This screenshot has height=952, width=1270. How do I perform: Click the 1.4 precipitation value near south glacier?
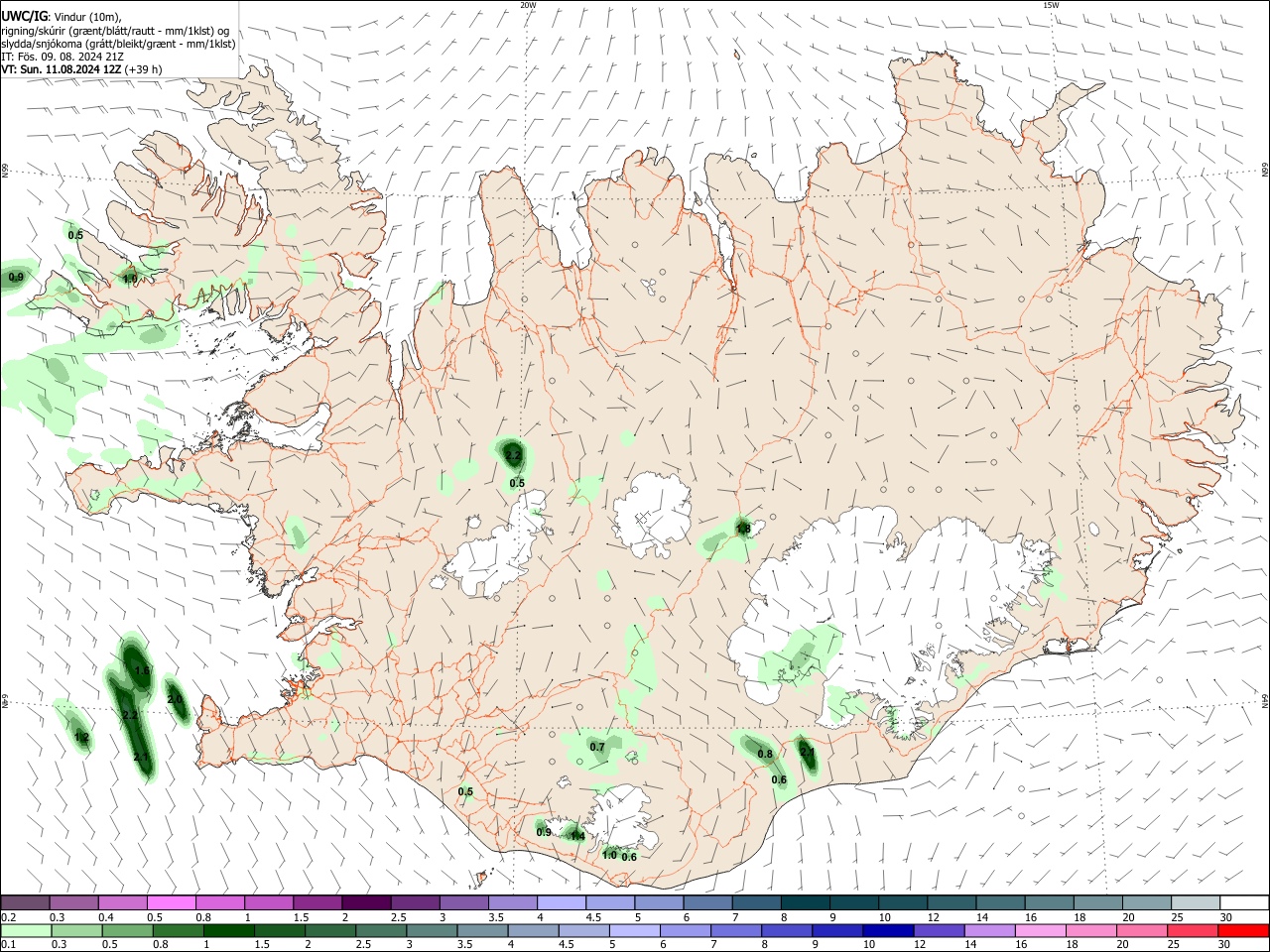pos(577,836)
